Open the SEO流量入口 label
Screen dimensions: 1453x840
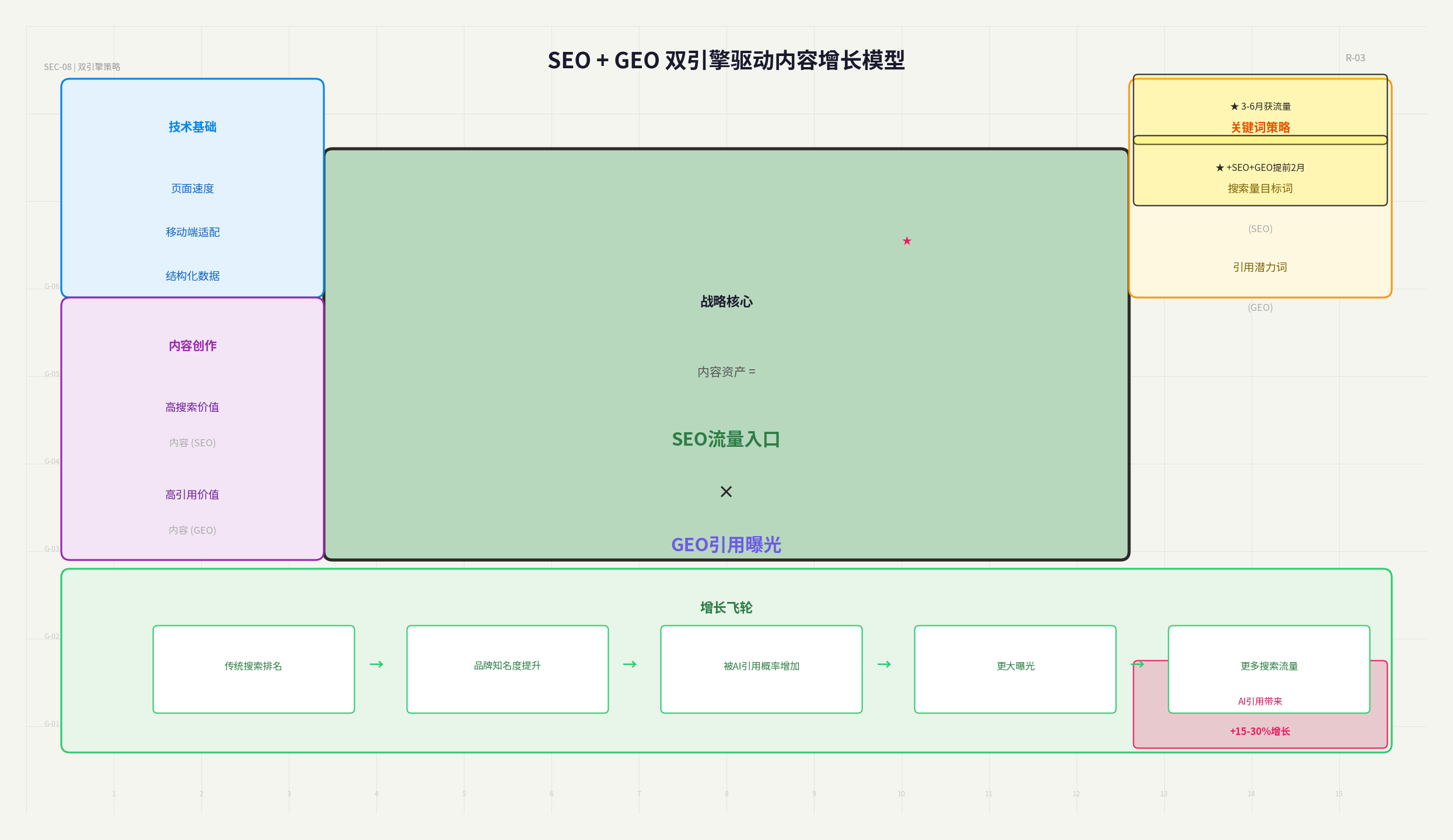pyautogui.click(x=725, y=439)
